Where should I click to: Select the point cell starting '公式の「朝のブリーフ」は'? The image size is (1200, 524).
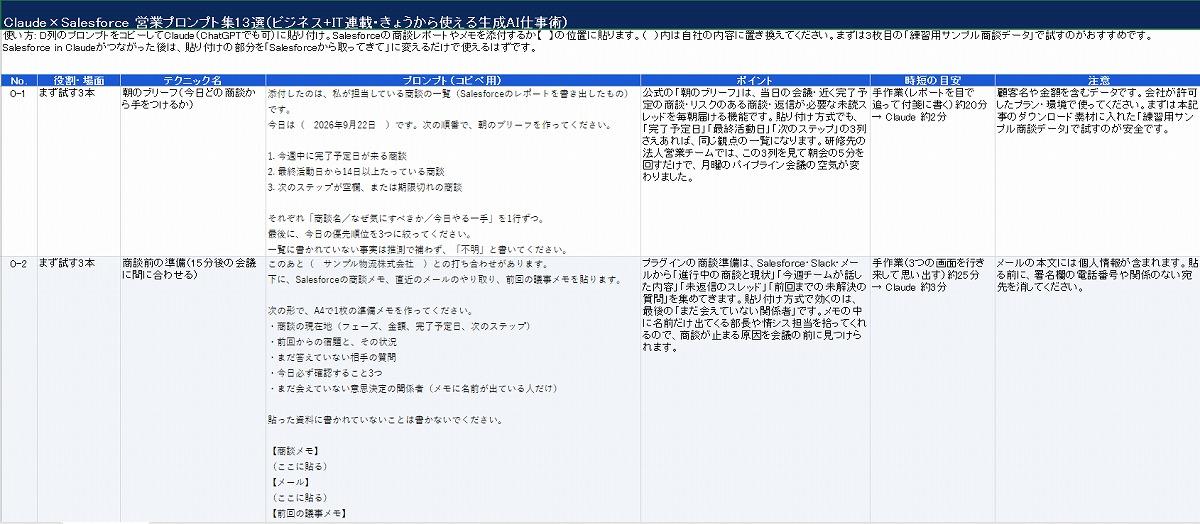[753, 170]
